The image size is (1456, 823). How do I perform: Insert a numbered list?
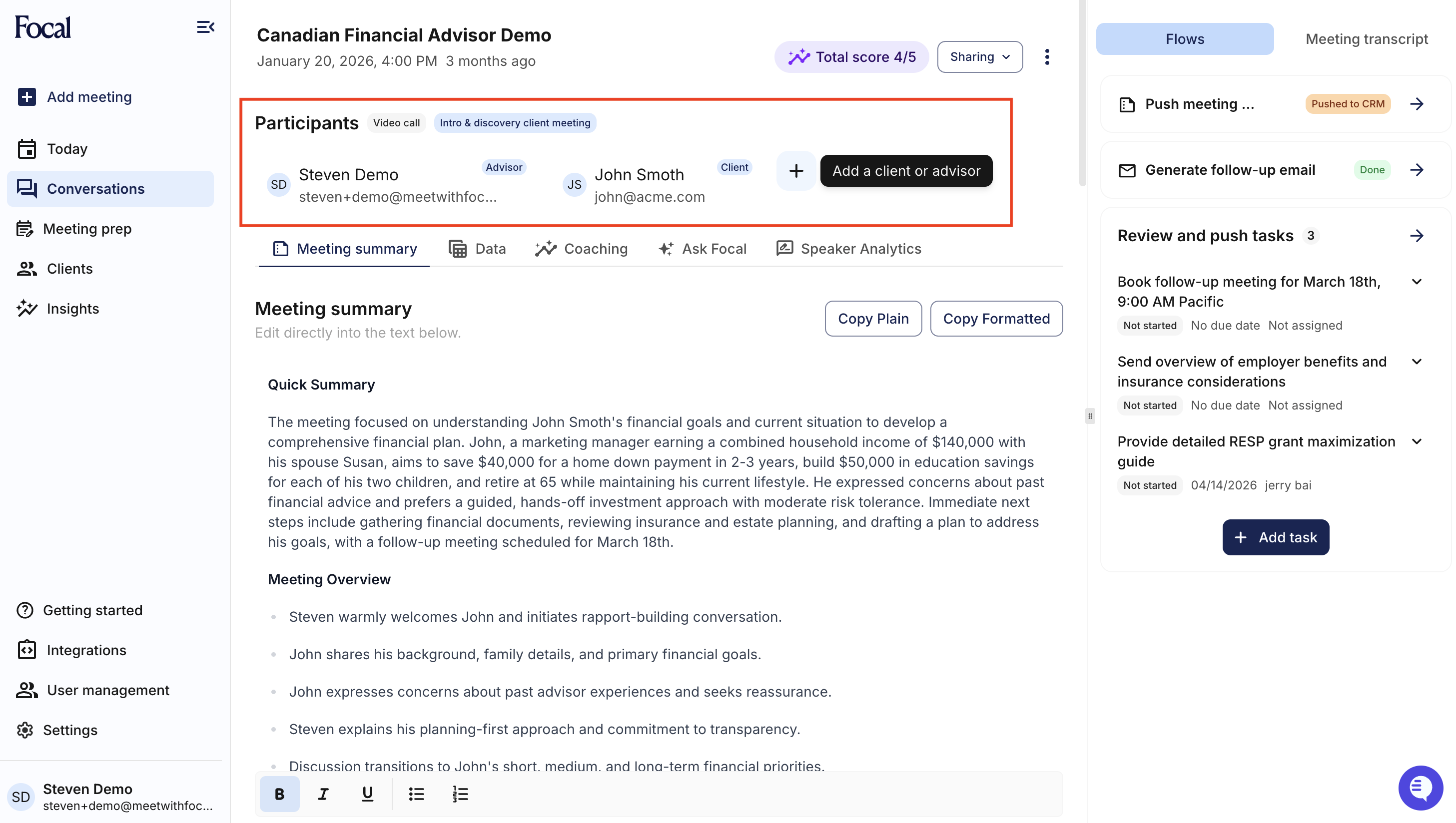click(460, 794)
